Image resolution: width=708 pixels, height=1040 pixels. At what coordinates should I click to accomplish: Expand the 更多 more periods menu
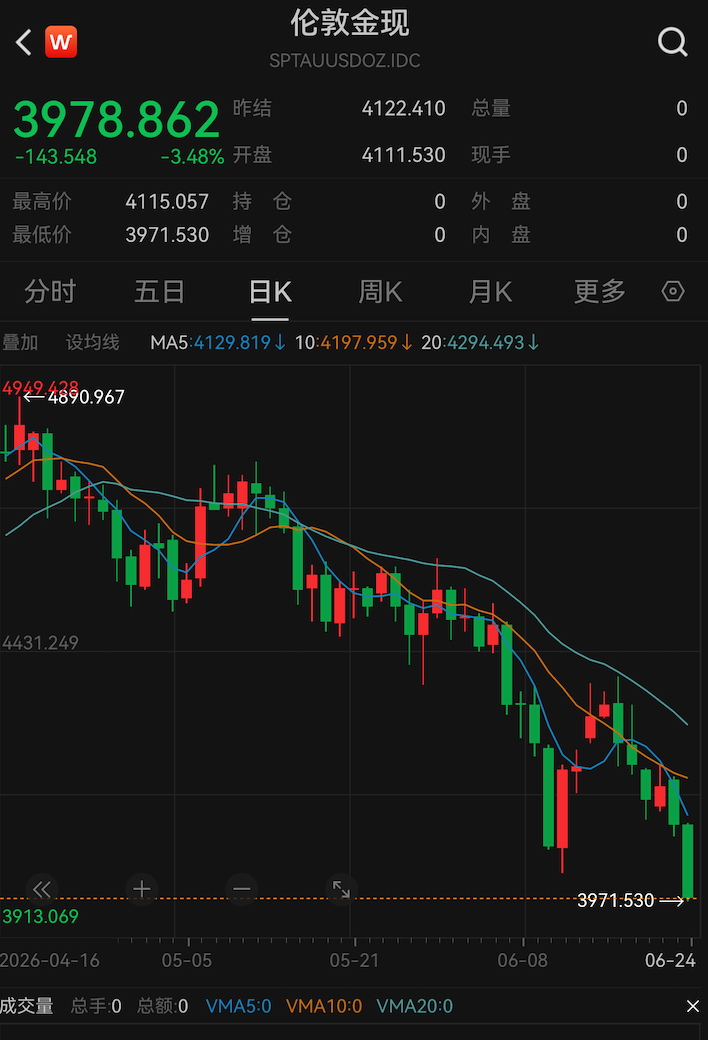pos(600,292)
